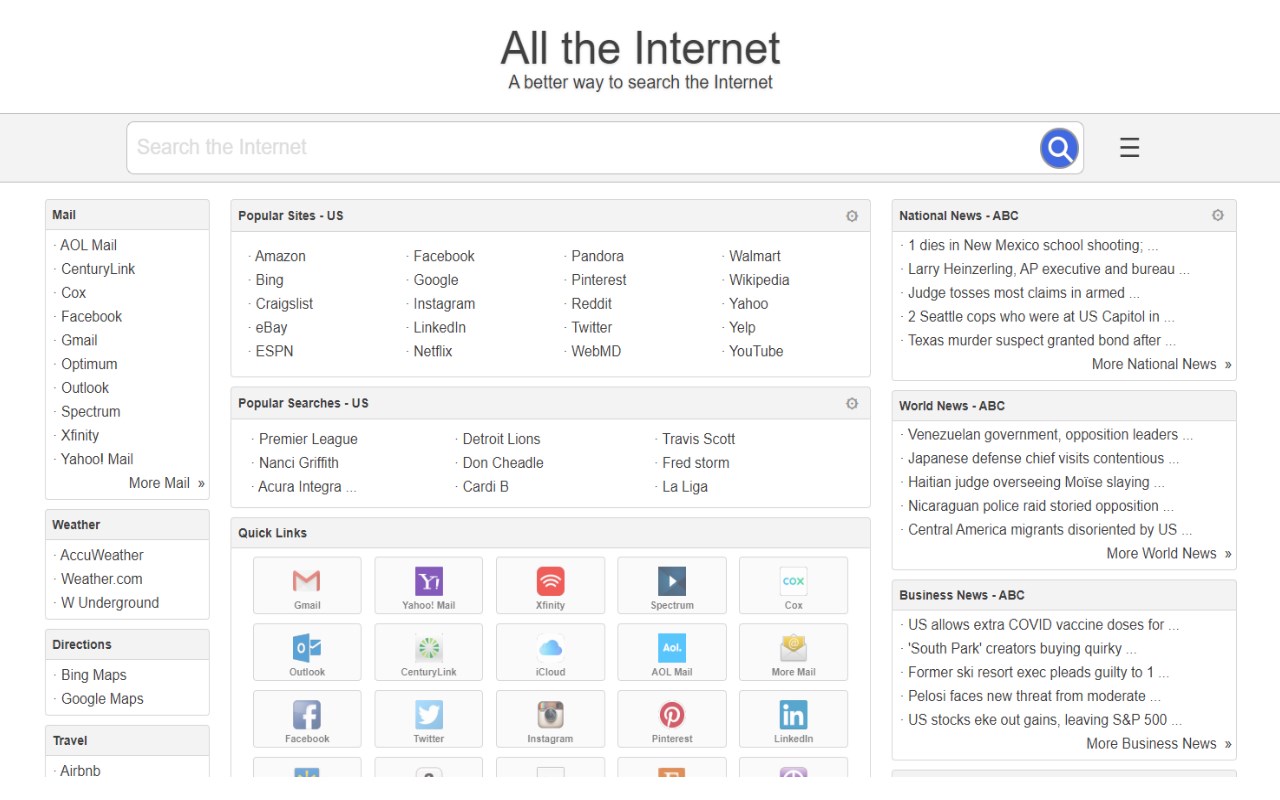Open CenturyLink in Mail list
The height and width of the screenshot is (800, 1280).
[98, 269]
